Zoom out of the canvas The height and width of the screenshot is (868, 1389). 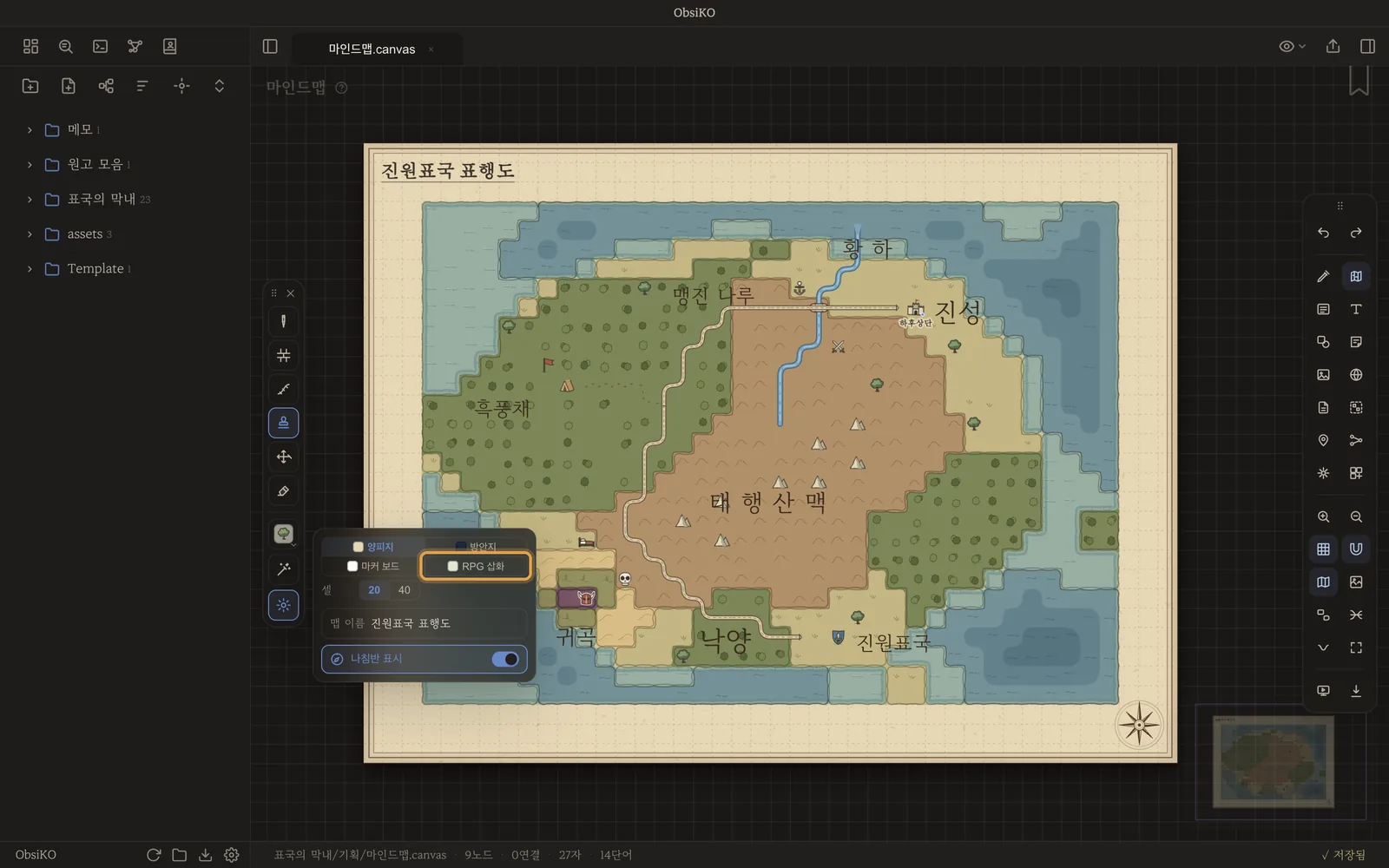pyautogui.click(x=1356, y=516)
